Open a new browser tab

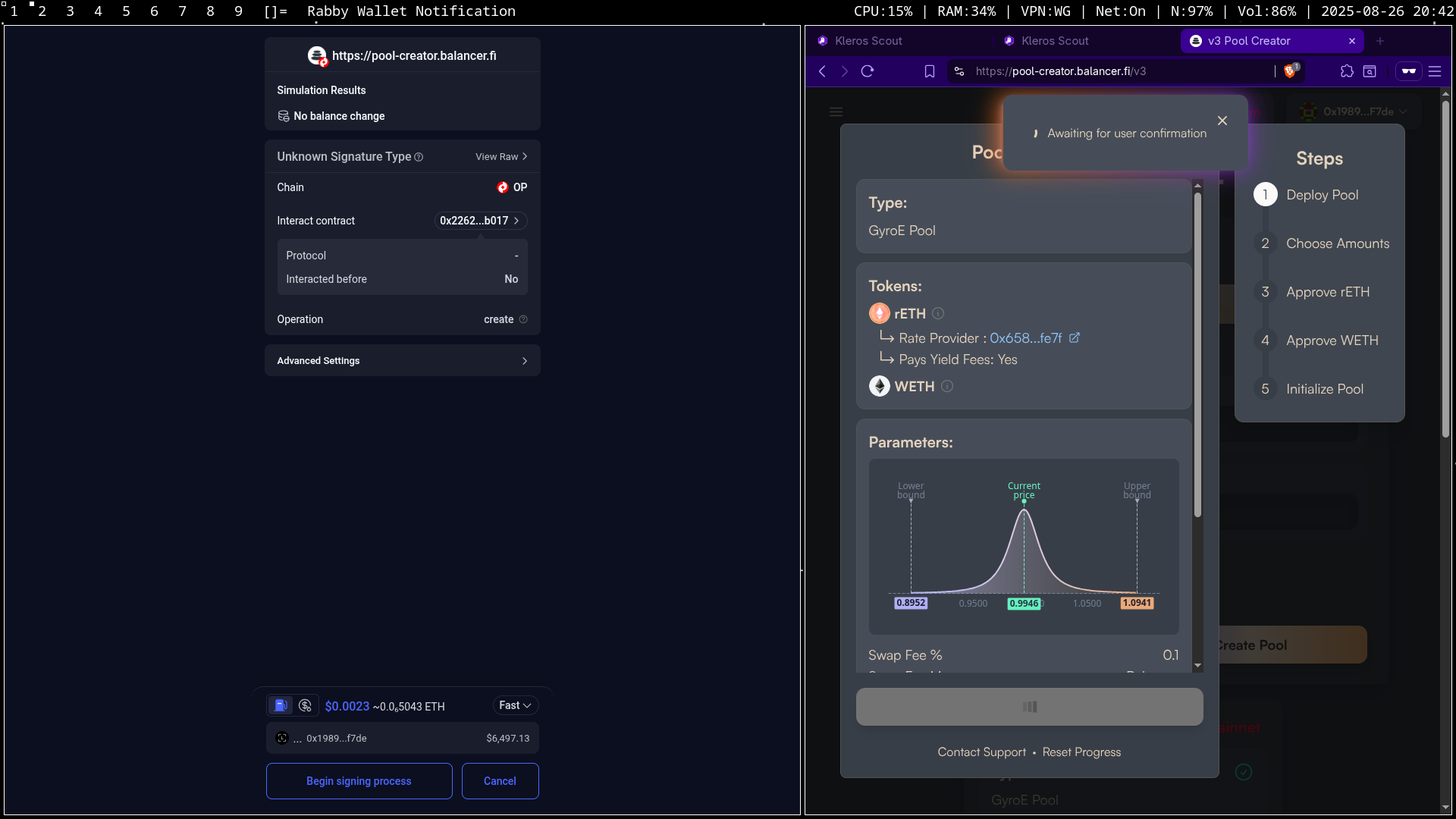1380,41
